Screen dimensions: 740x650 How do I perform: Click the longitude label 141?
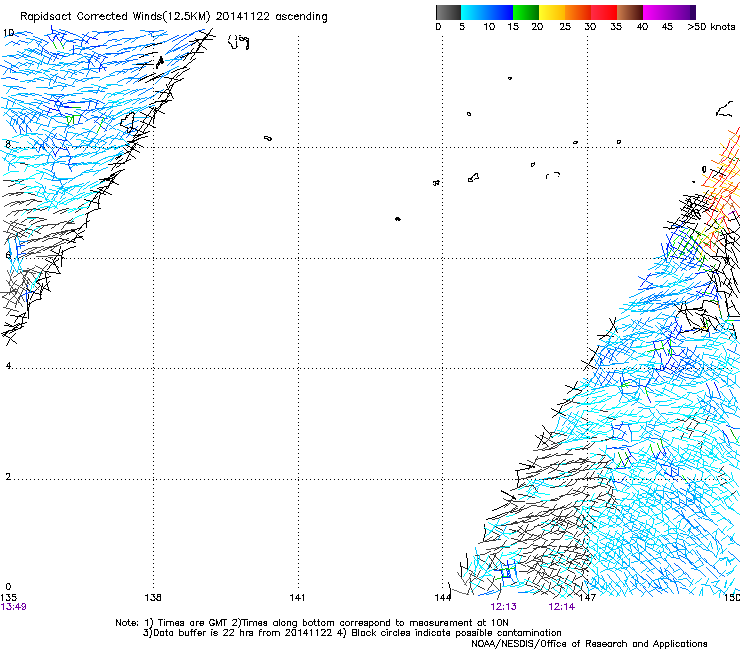click(297, 598)
